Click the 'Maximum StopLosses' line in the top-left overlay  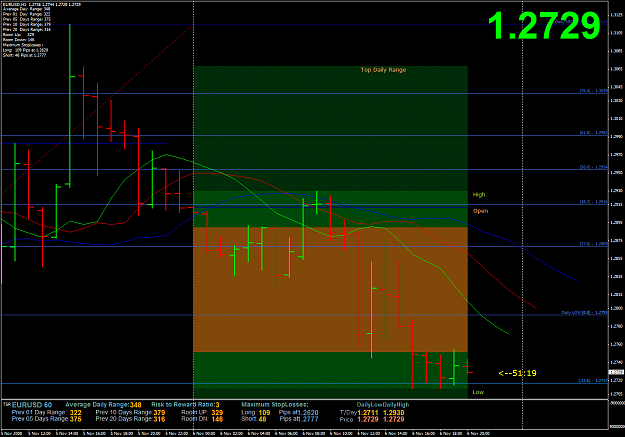pyautogui.click(x=23, y=45)
